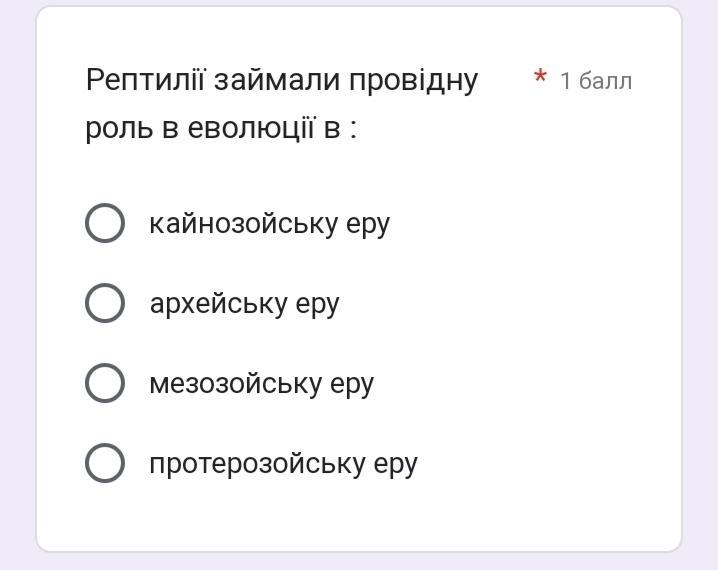Click the 1 балл points label

(596, 81)
